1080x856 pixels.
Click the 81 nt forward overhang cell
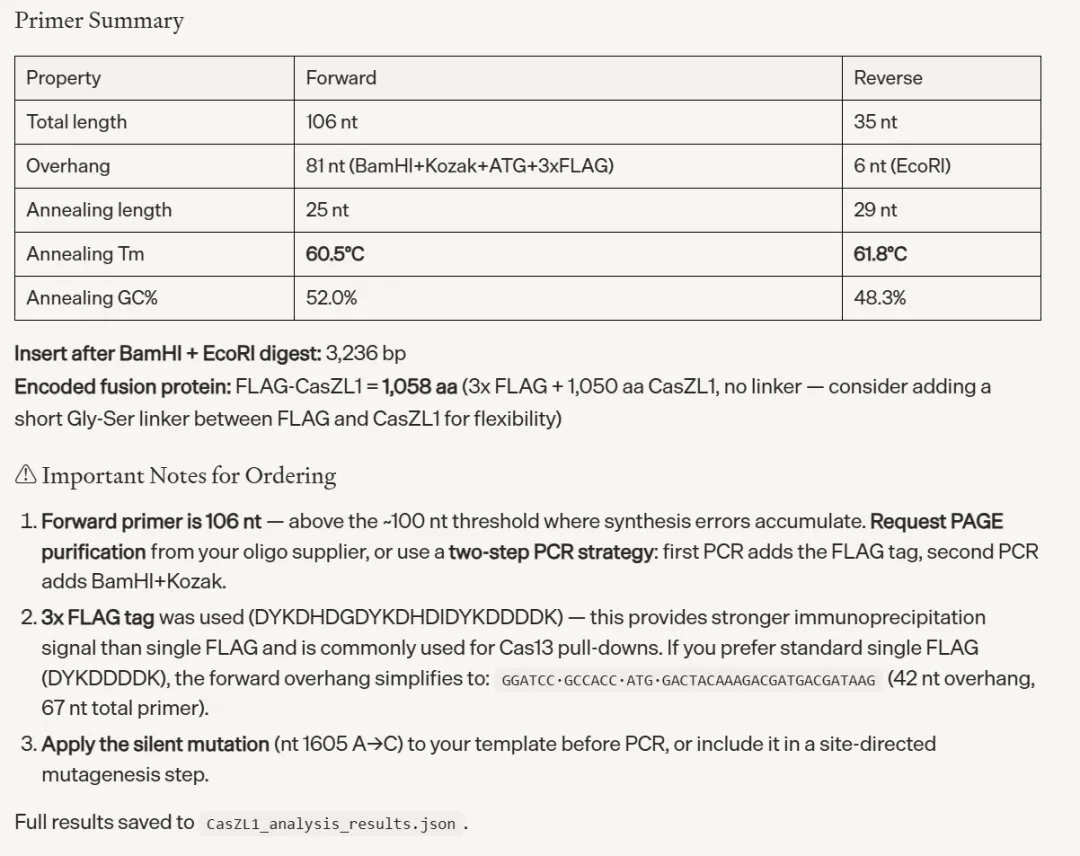459,166
